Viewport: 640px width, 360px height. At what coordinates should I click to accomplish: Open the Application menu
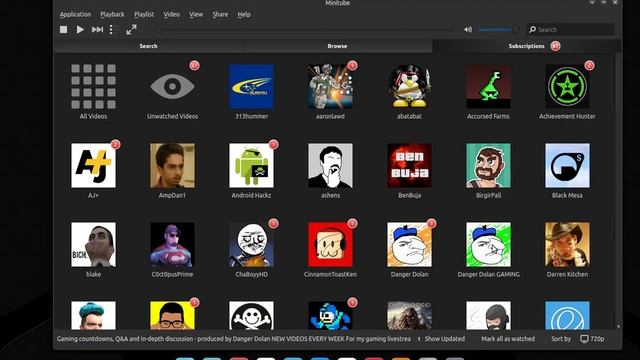pos(75,14)
